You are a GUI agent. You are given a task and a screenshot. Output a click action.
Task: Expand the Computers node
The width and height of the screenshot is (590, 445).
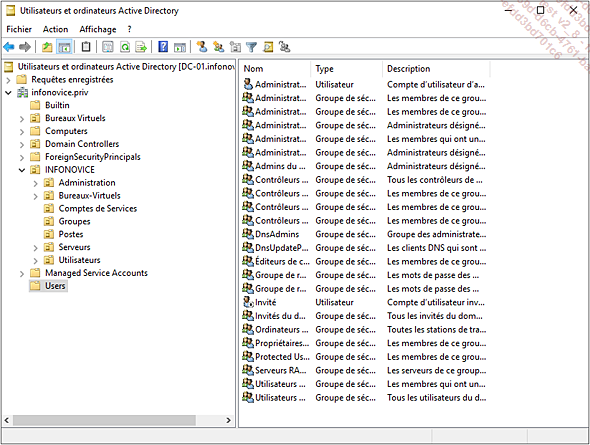pyautogui.click(x=22, y=131)
